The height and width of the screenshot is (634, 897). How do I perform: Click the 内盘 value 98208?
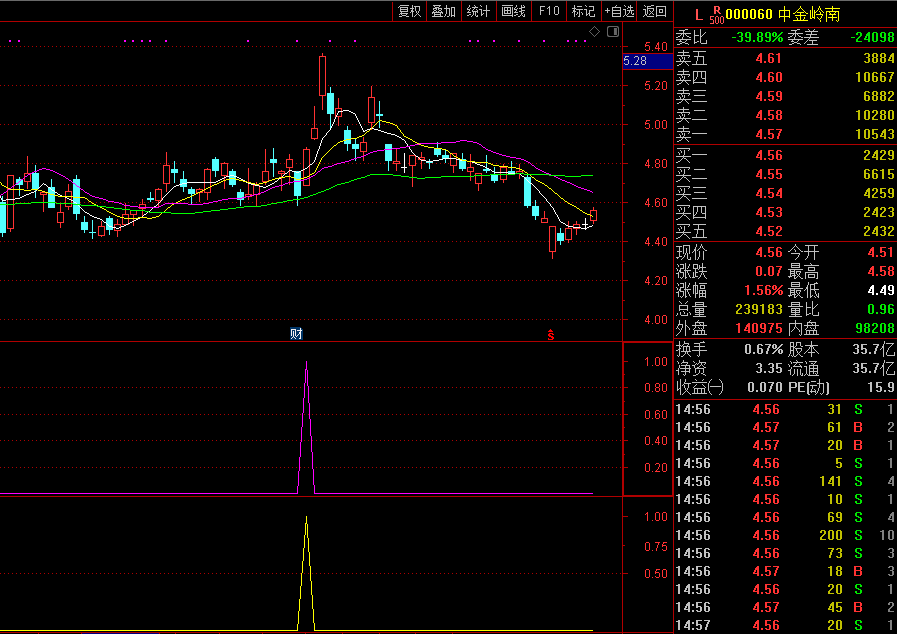[875, 328]
